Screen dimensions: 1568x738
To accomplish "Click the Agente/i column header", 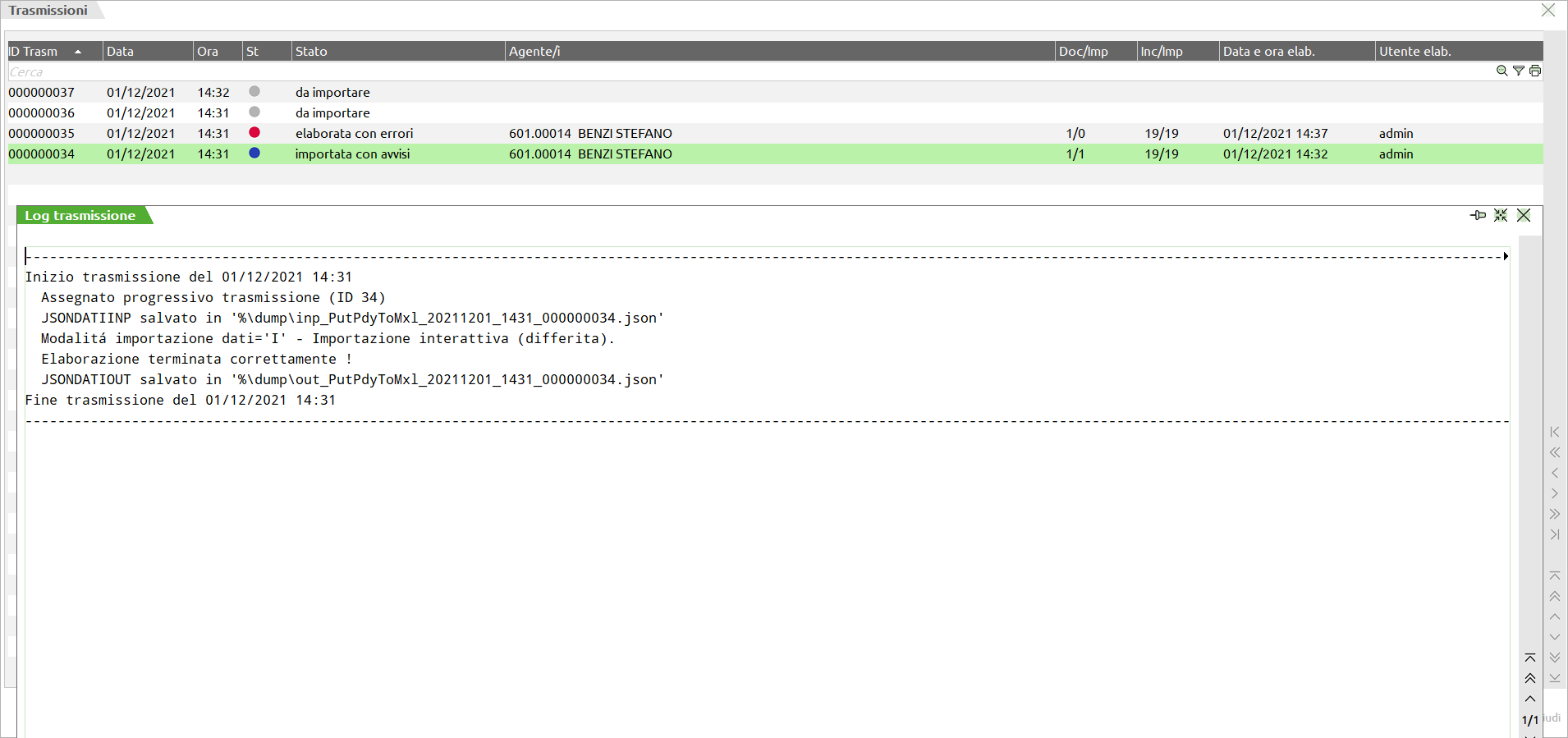I will (534, 51).
